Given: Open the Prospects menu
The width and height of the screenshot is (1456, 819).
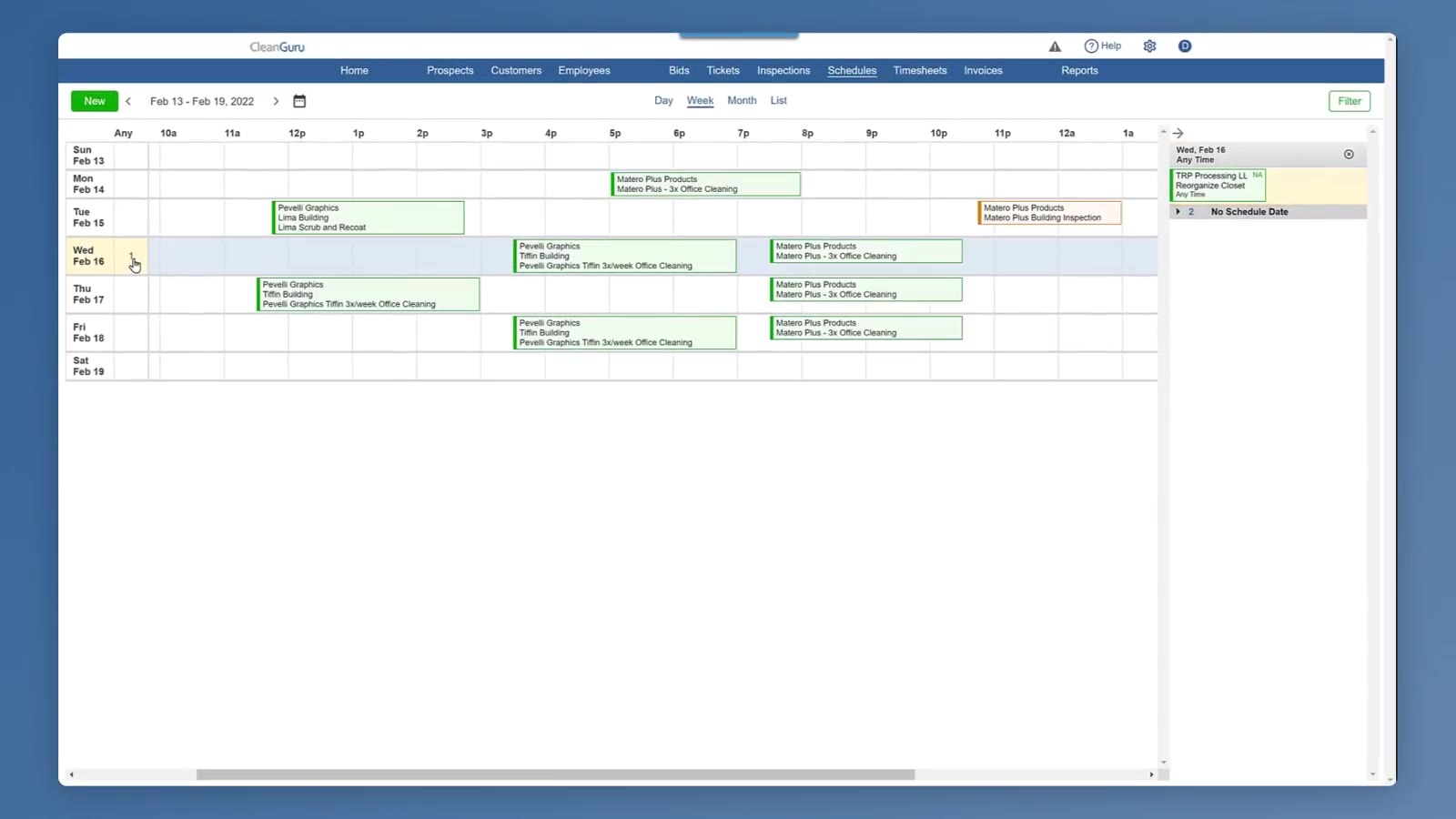Looking at the screenshot, I should [x=450, y=71].
